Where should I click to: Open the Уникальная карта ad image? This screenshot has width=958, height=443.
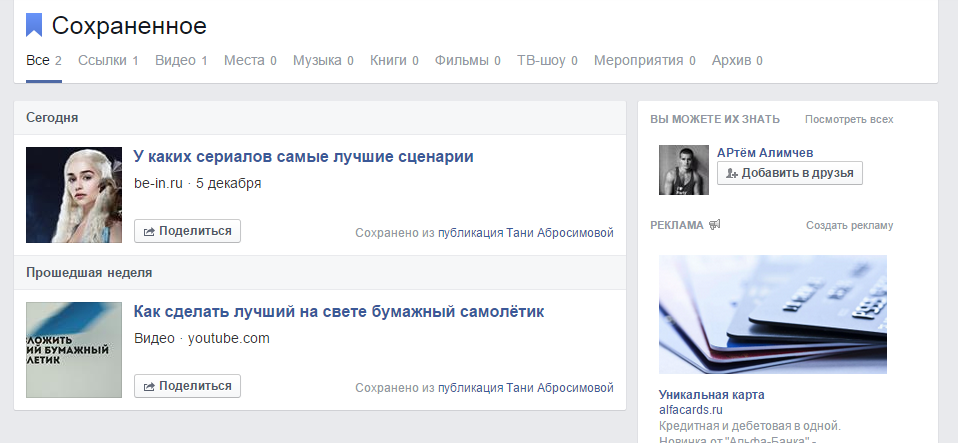(772, 314)
